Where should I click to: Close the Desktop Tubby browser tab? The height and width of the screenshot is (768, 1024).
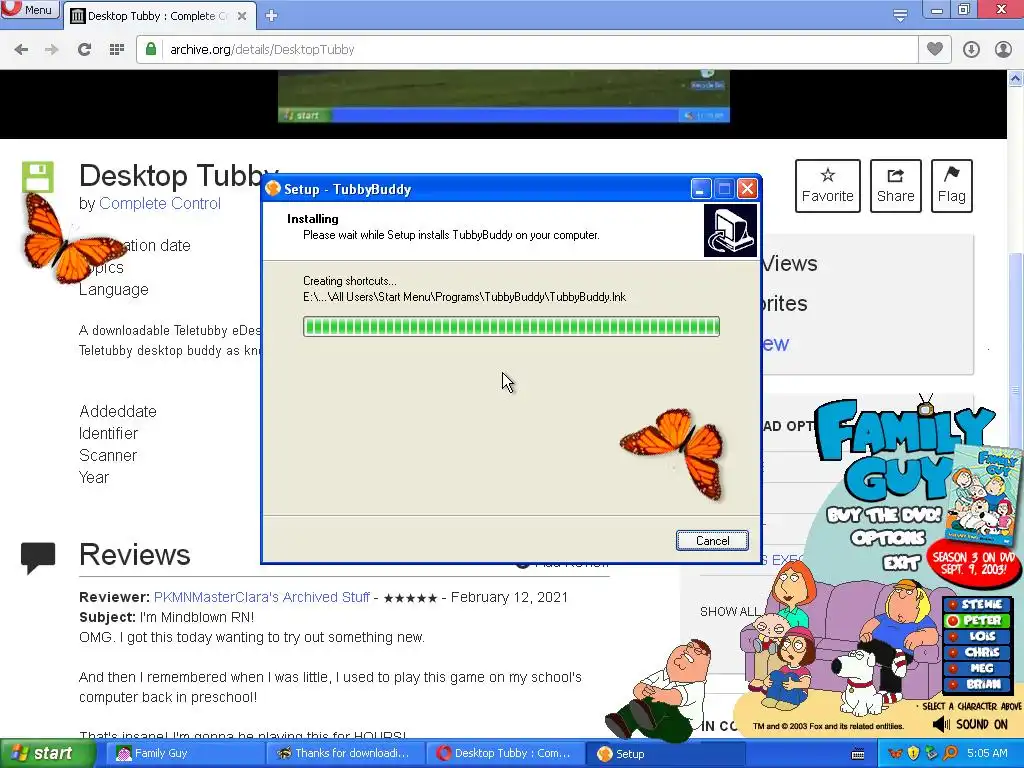tap(242, 16)
